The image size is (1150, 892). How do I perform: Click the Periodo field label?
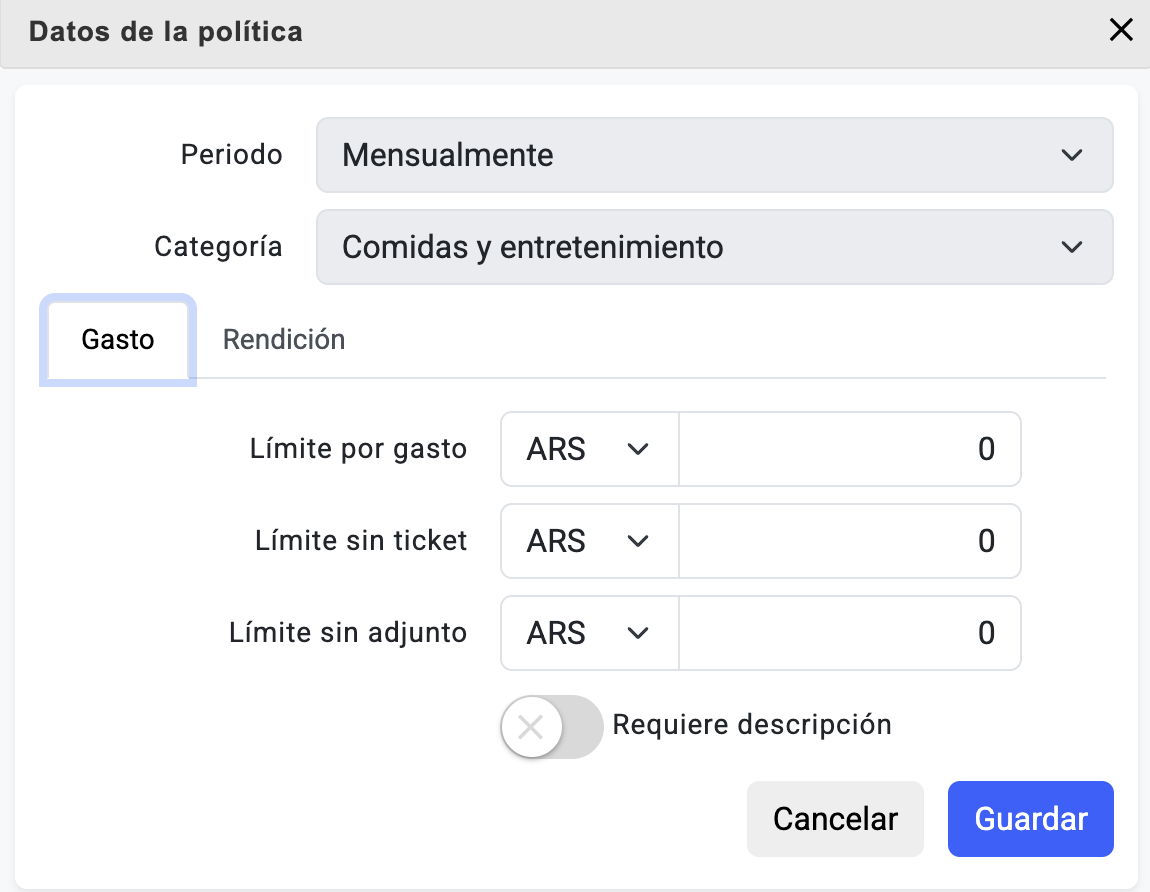click(x=231, y=155)
